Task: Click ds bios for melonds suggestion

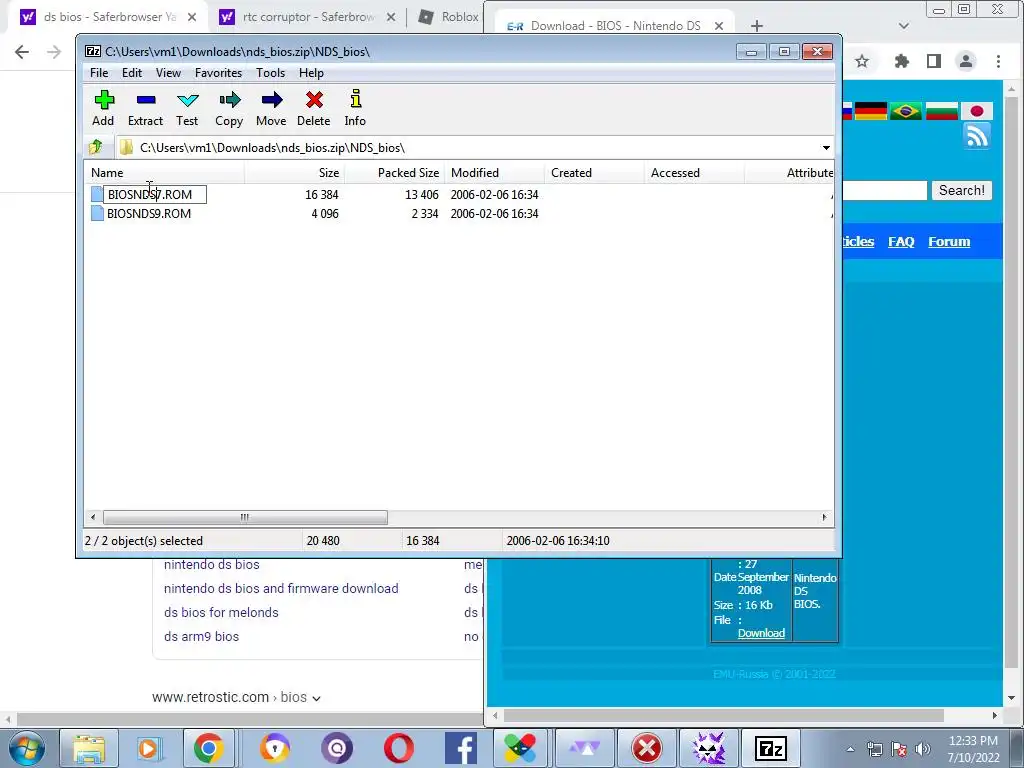Action: (x=221, y=613)
